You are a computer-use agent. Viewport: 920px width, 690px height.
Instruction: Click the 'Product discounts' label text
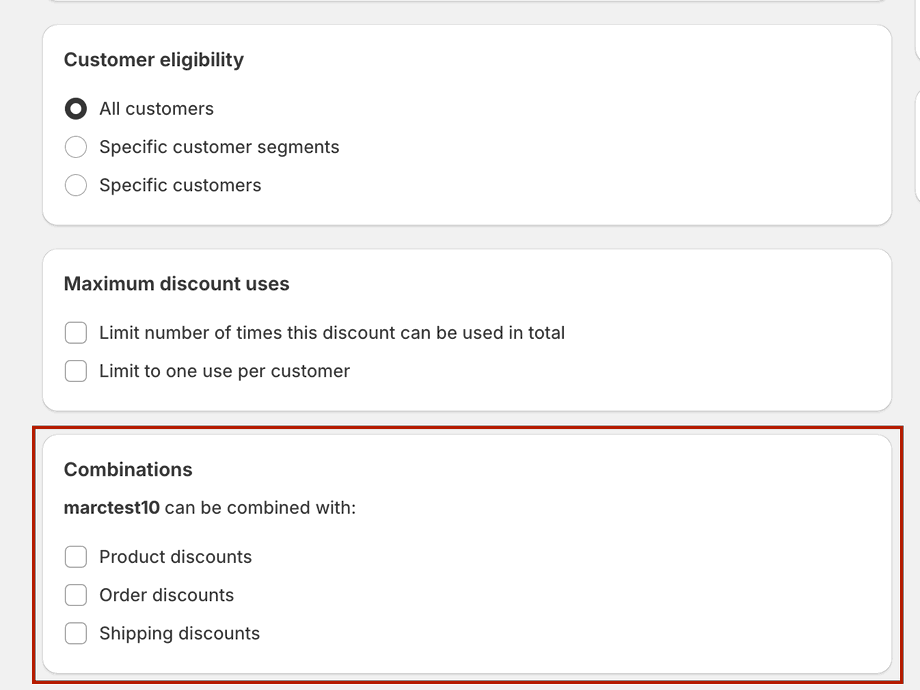[x=175, y=557]
